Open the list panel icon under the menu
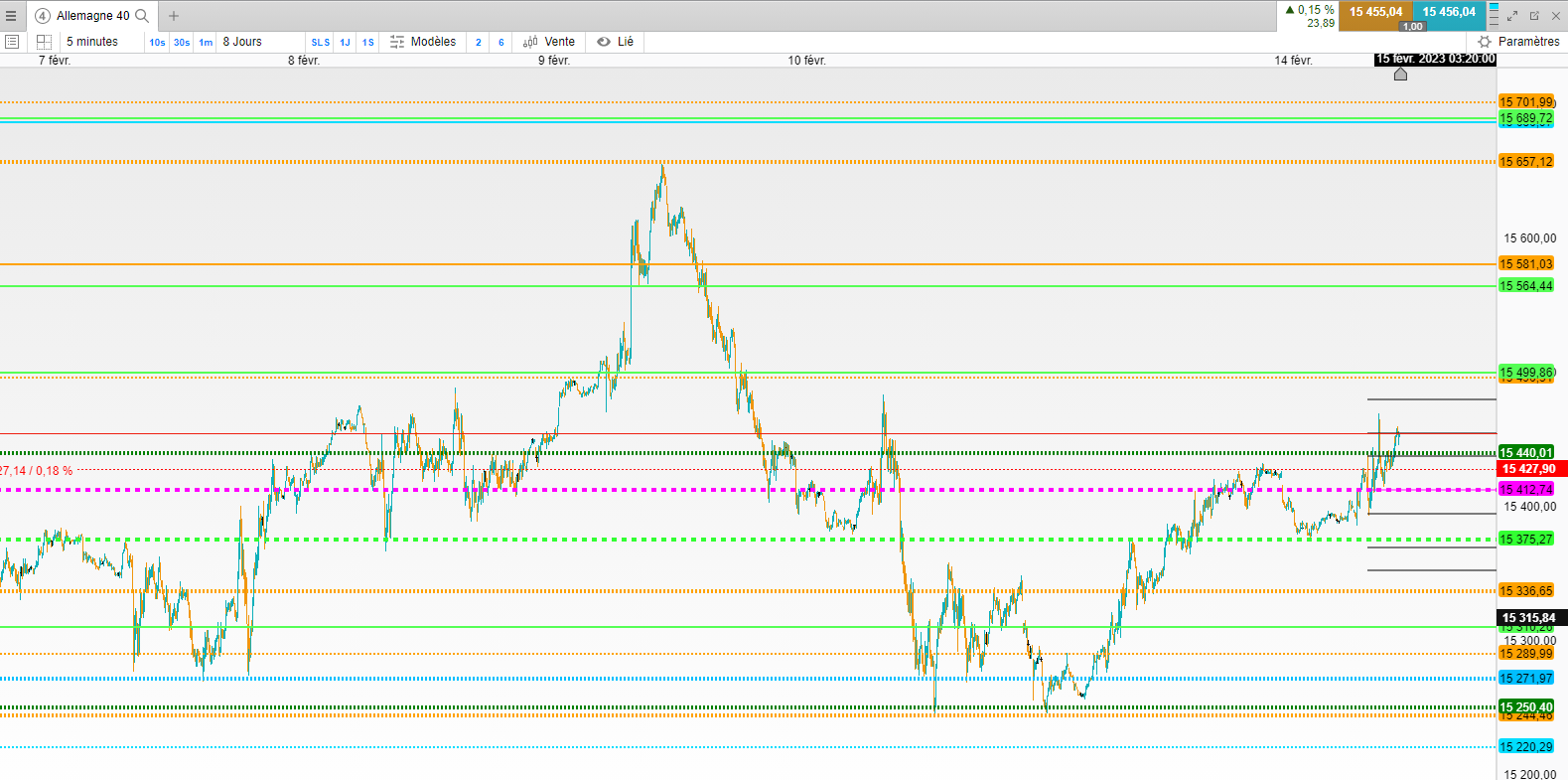Viewport: 1568px width, 780px height. pyautogui.click(x=12, y=42)
